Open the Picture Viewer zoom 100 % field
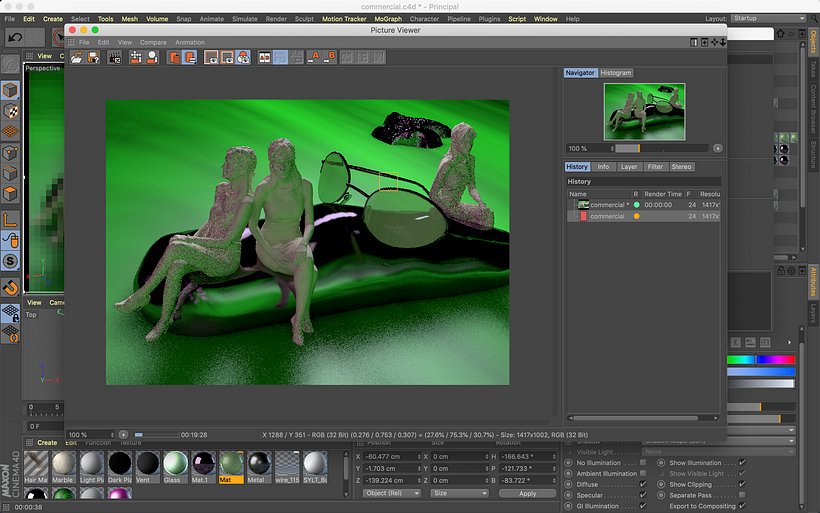 click(91, 435)
